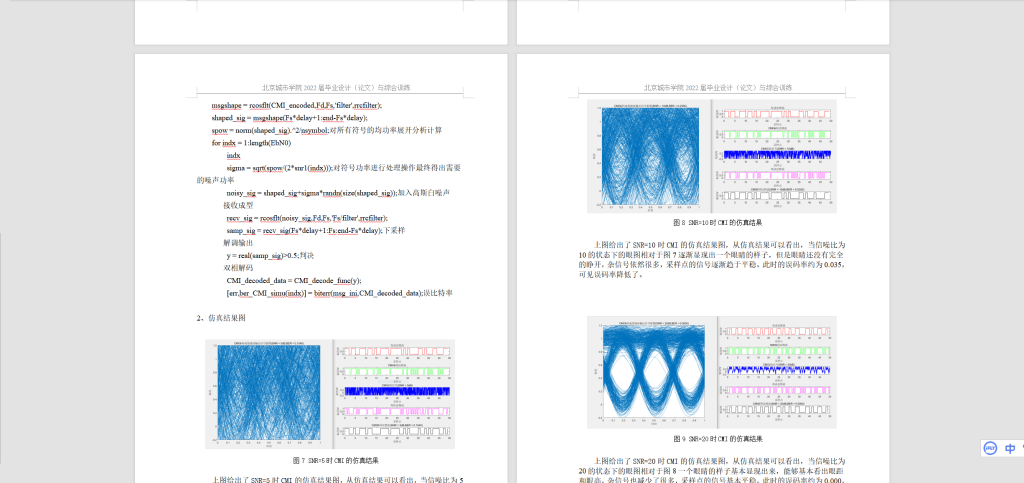Select the Figure 7 waveform subplot panel

click(x=394, y=394)
